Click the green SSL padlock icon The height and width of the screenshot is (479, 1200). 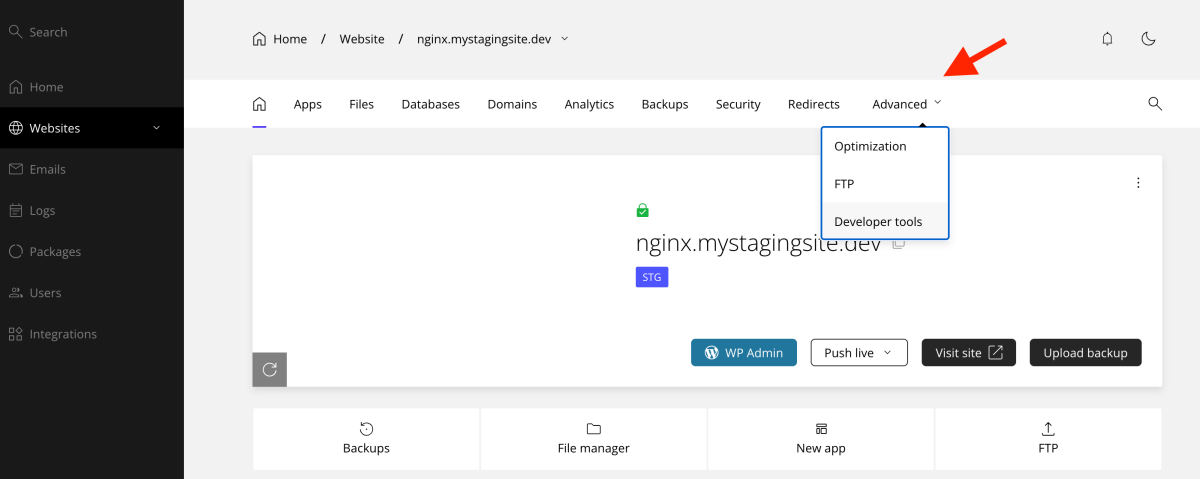tap(642, 210)
